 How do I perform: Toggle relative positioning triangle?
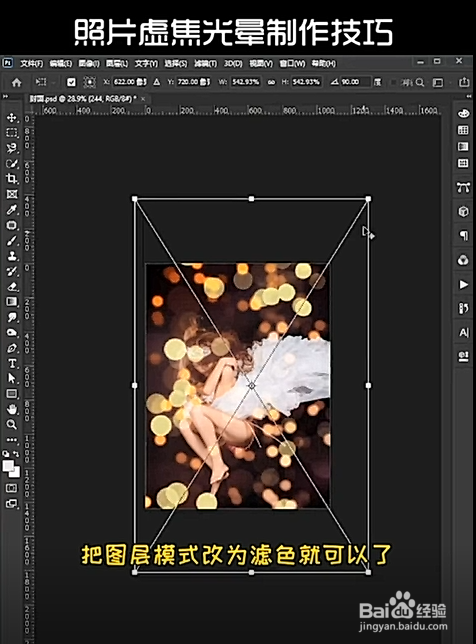[x=156, y=82]
